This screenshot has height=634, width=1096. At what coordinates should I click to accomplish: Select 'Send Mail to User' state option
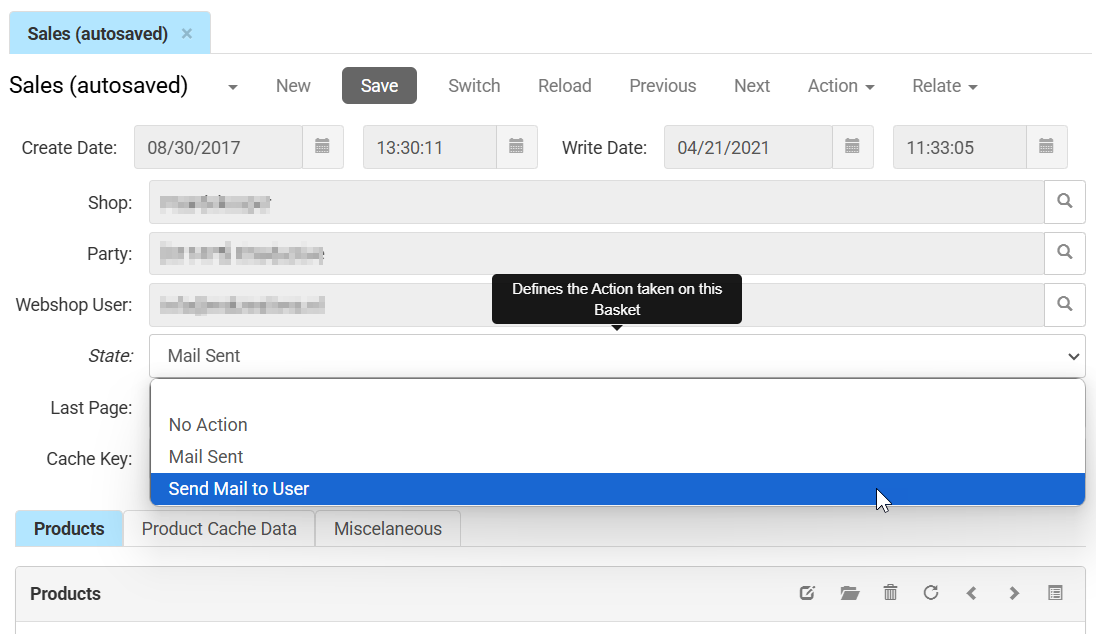pos(239,489)
